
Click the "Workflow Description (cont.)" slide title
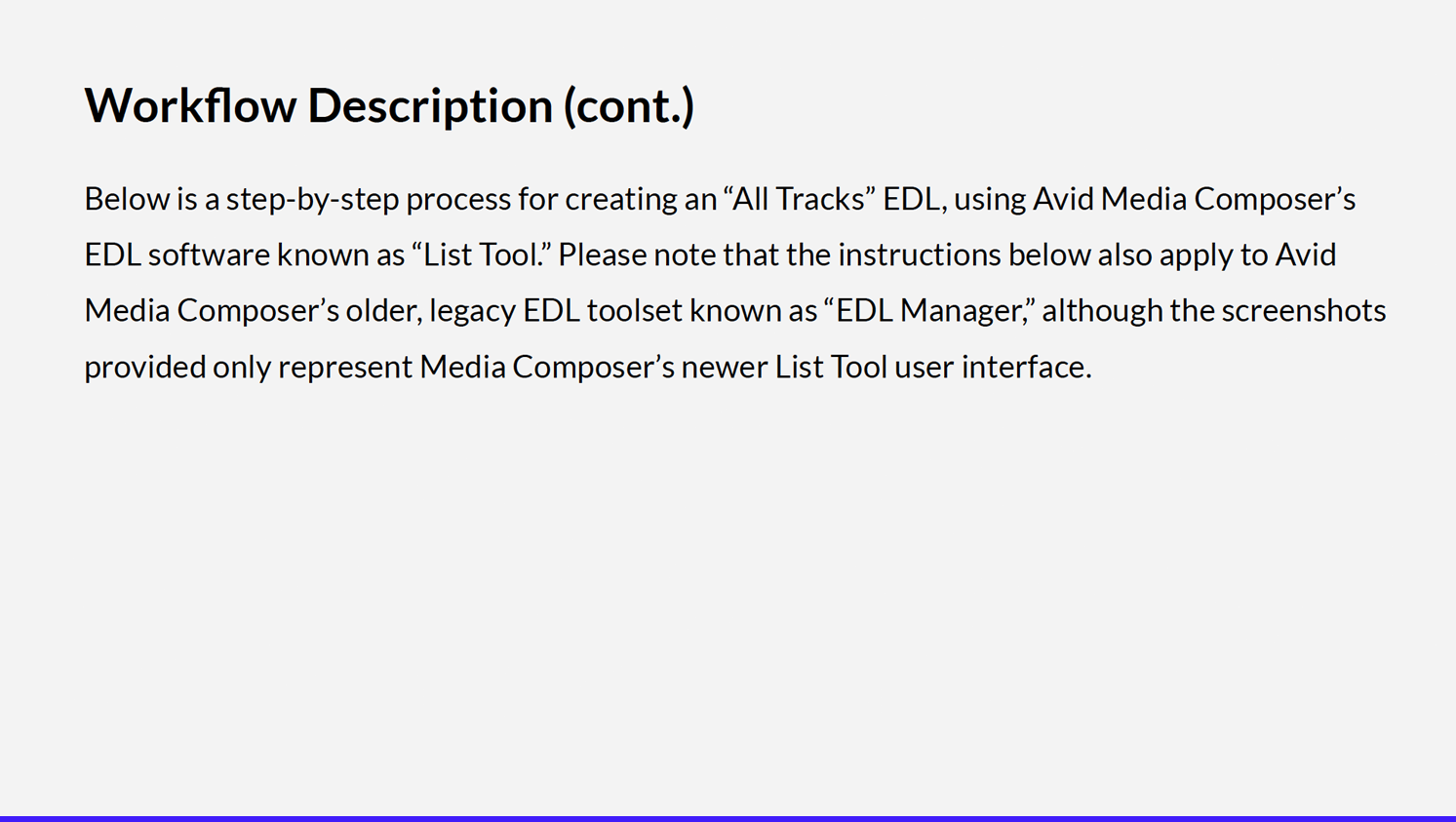[x=389, y=105]
